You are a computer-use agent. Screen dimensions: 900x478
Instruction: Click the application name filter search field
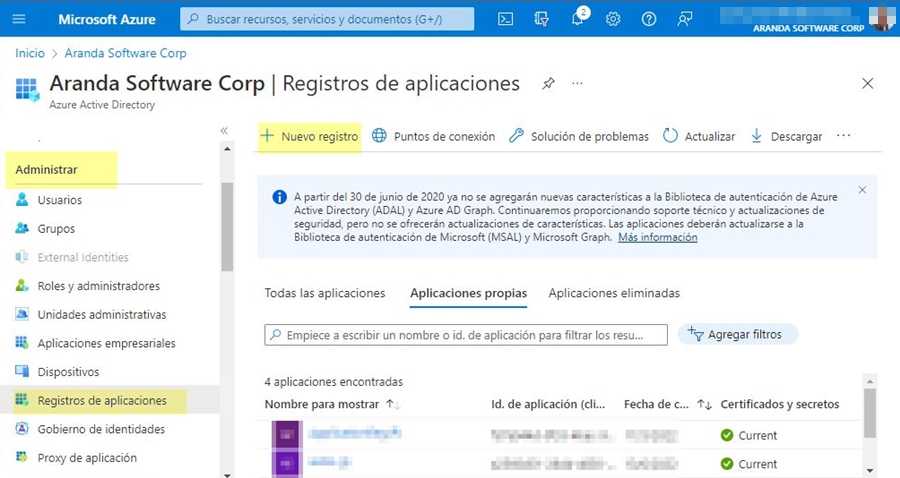(x=466, y=335)
